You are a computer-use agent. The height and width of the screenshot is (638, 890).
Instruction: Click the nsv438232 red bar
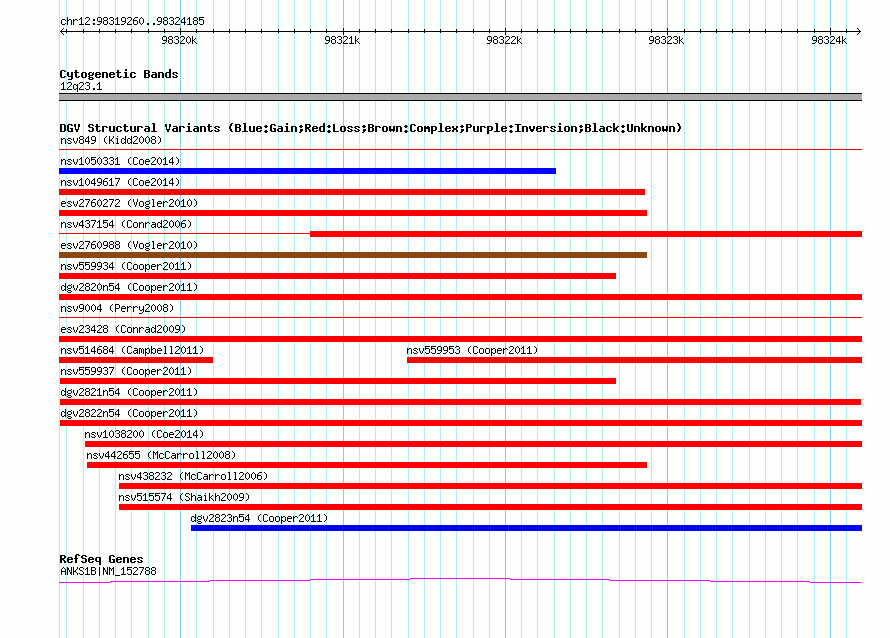[490, 486]
